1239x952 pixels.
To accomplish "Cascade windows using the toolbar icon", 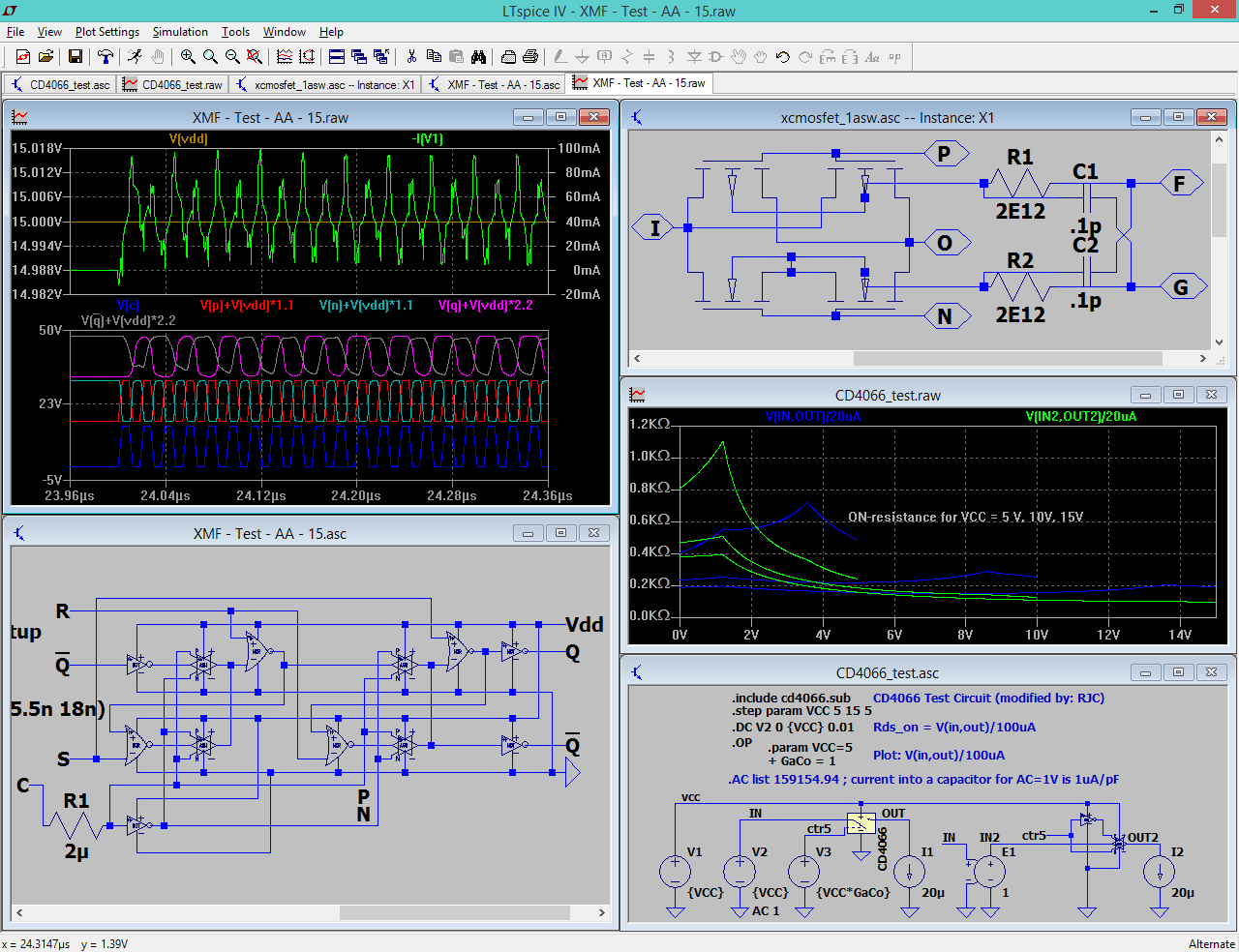I will (x=359, y=57).
